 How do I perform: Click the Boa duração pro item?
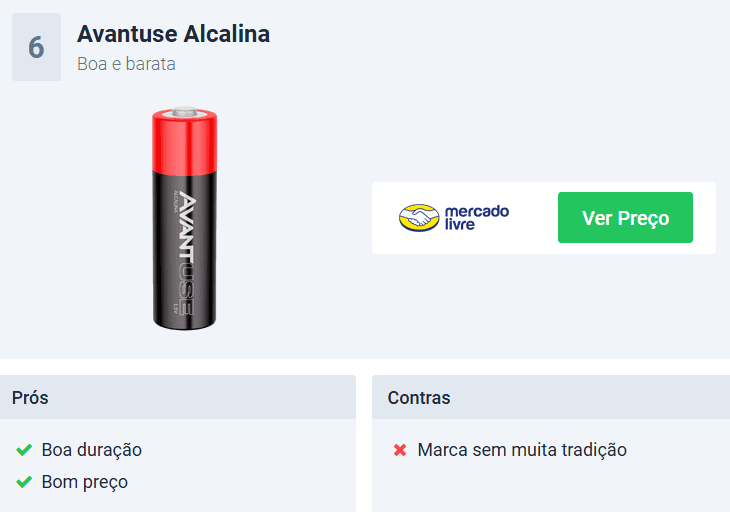point(92,450)
